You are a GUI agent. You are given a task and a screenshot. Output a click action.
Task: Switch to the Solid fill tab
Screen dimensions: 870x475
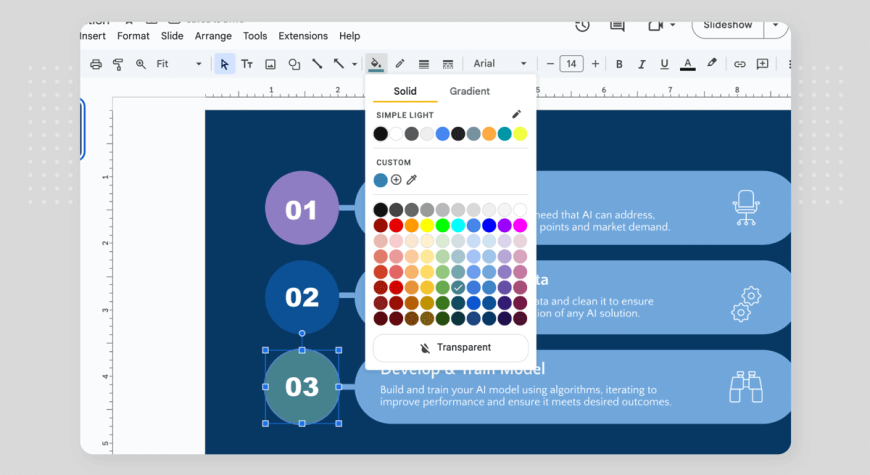[405, 91]
